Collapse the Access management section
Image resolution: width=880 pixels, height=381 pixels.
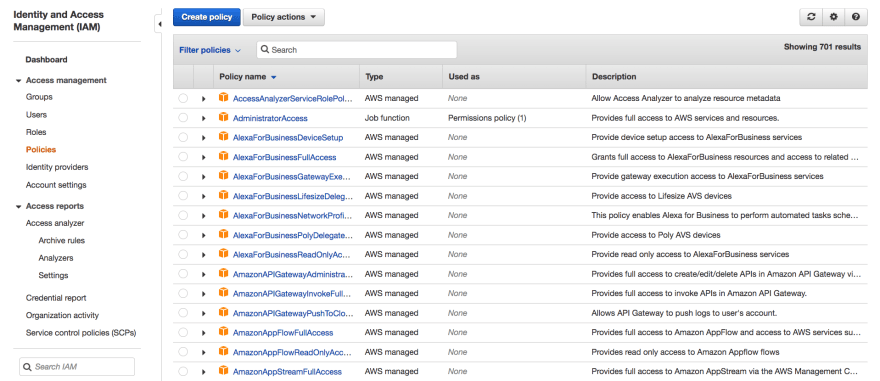pos(19,81)
